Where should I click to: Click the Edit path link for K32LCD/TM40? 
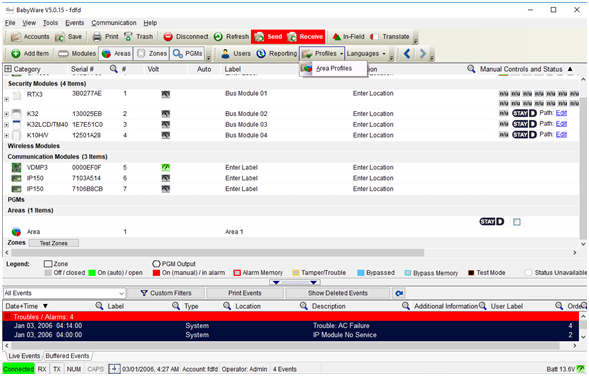pos(561,124)
